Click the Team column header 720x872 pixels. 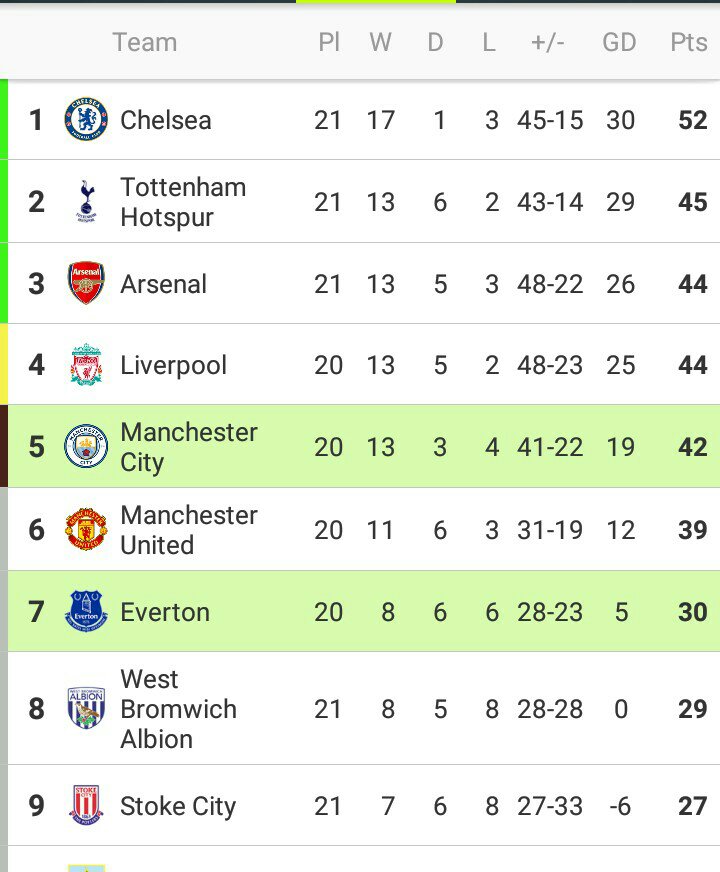coord(144,42)
